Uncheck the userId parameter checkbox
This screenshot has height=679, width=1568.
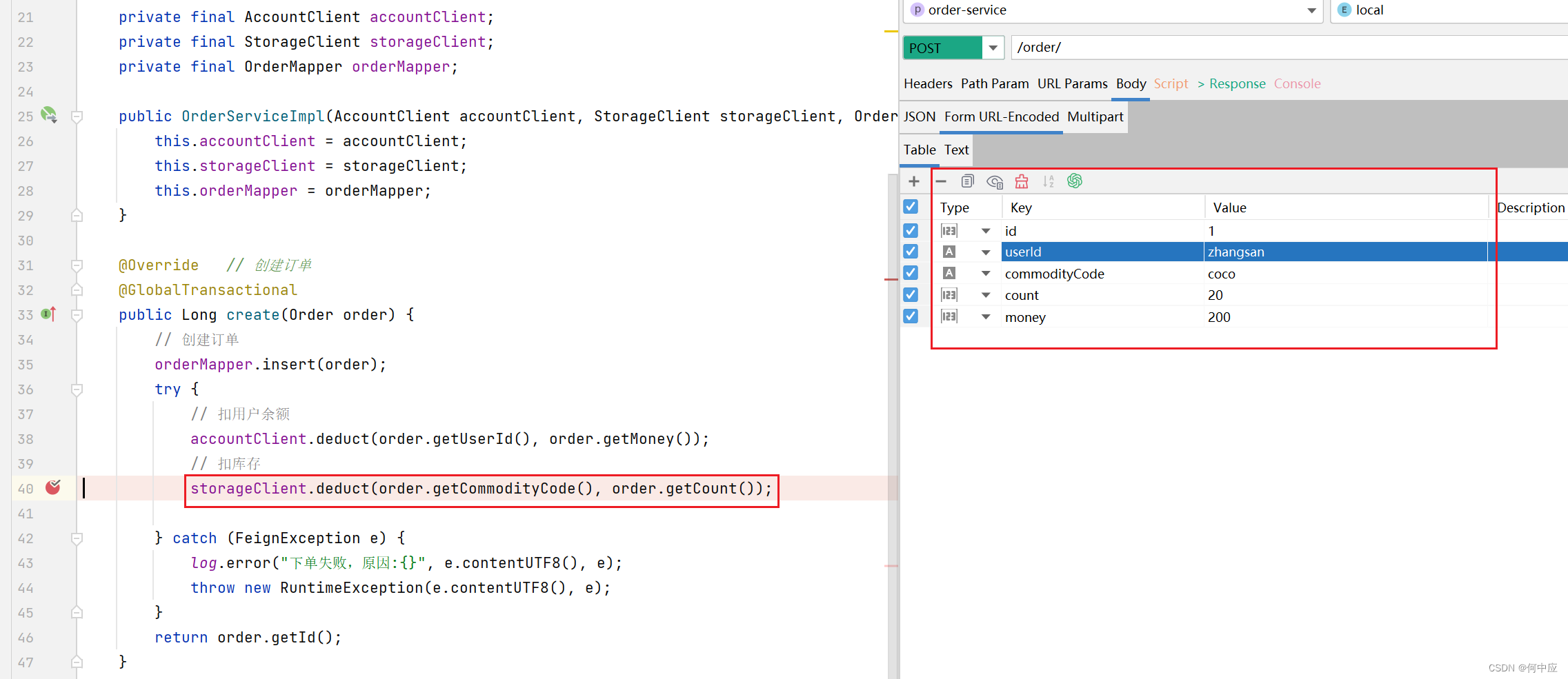[911, 252]
